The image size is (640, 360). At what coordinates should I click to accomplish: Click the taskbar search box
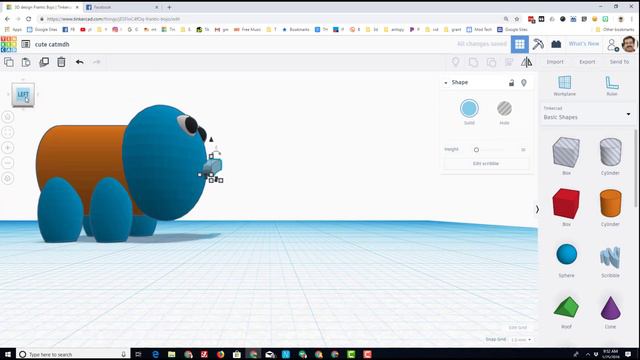pos(73,354)
